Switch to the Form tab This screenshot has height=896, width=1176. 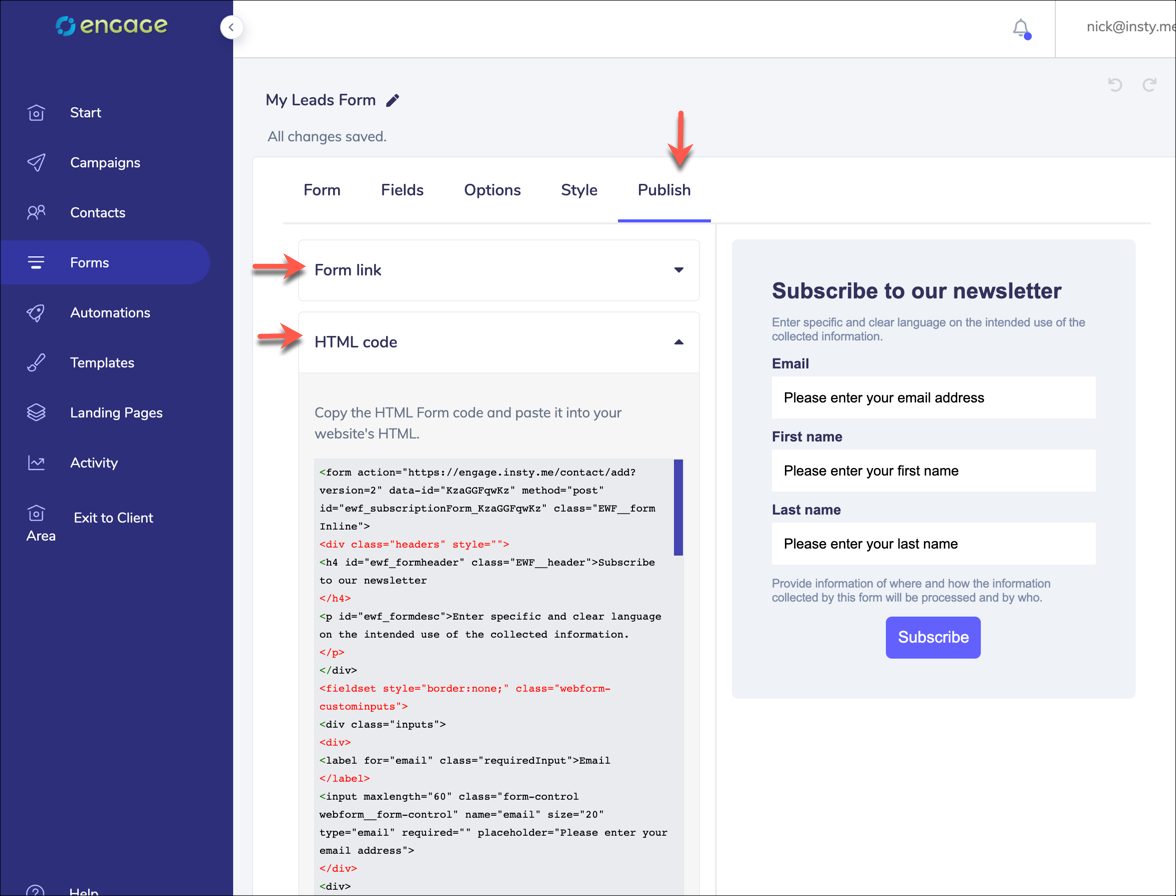tap(322, 190)
